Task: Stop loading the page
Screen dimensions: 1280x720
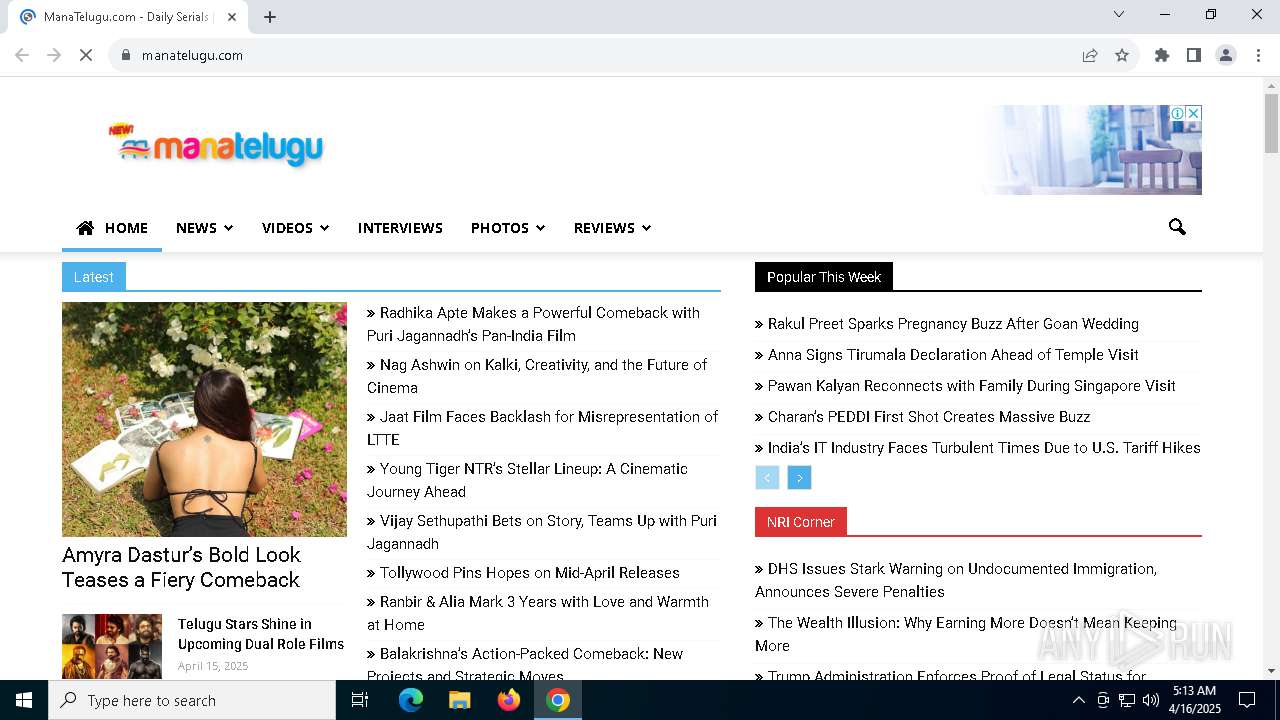Action: point(86,55)
